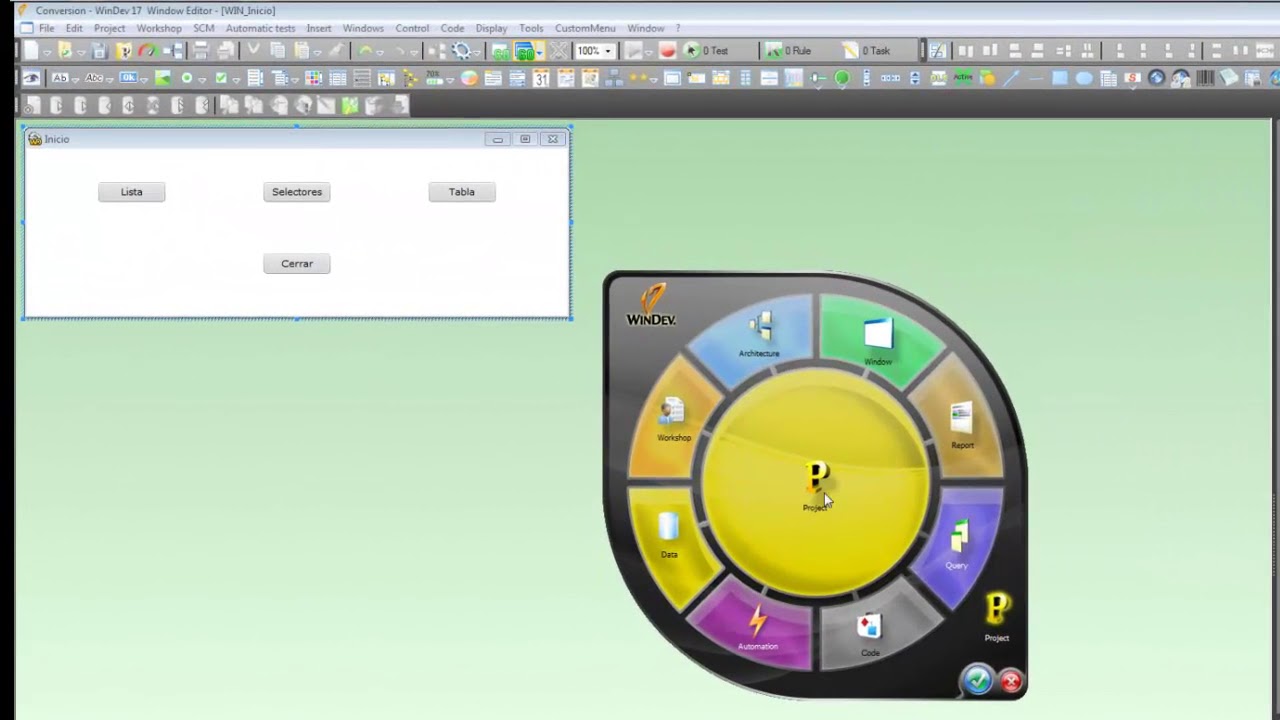Click the radio button control icon
The width and height of the screenshot is (1280, 720).
coord(187,77)
